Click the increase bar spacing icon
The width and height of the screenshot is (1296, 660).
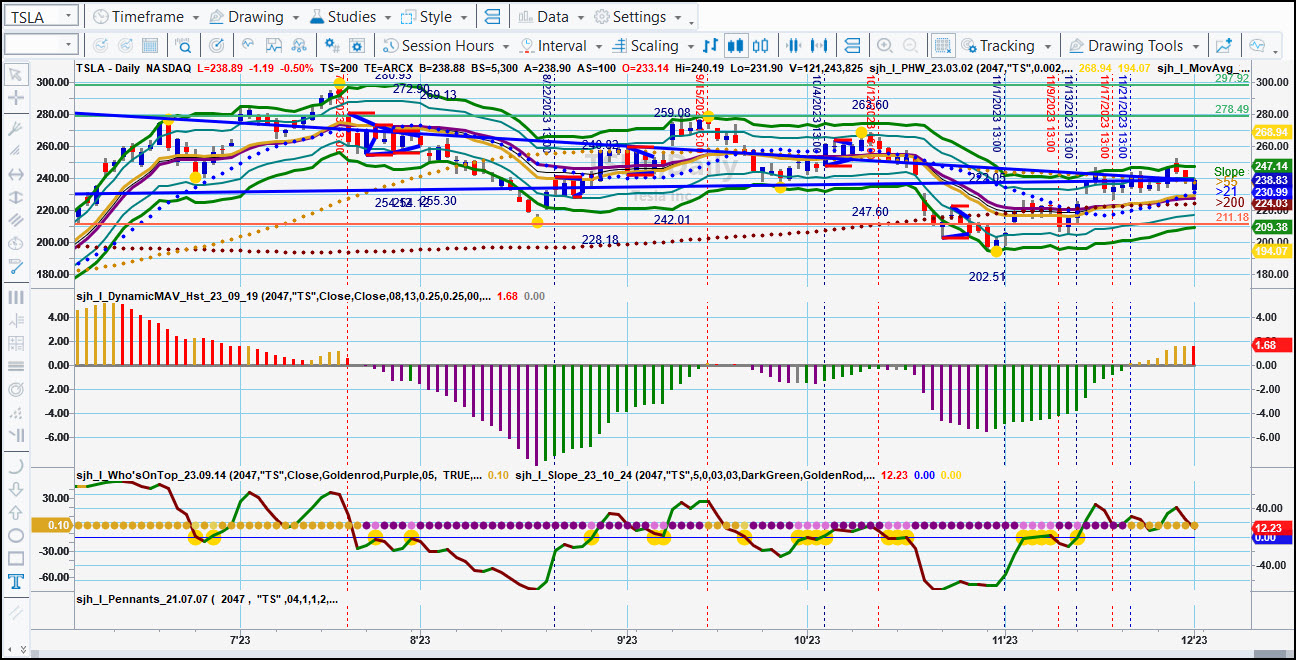pos(820,45)
